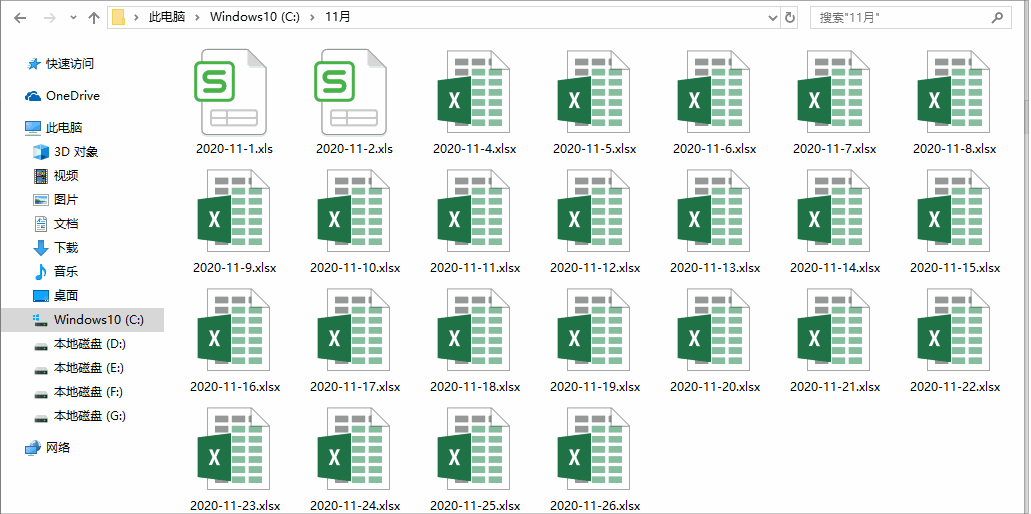
Task: Open 3D 对象 folder in sidebar
Action: tap(66, 152)
